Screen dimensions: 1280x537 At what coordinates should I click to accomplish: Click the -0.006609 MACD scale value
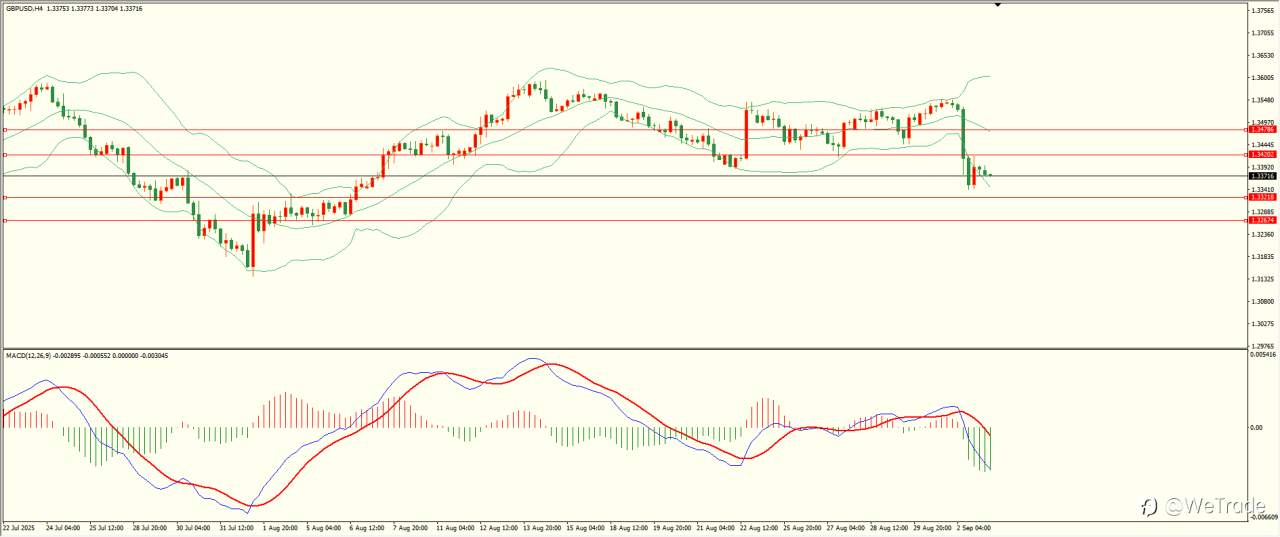(1264, 516)
